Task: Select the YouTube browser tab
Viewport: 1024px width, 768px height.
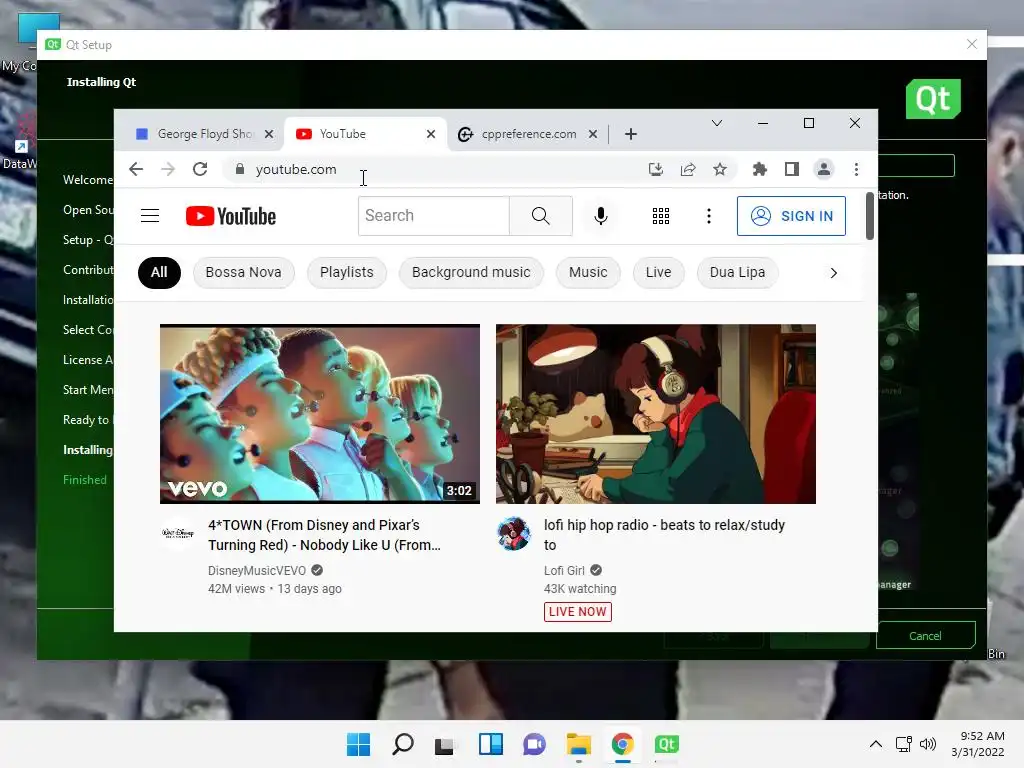Action: (366, 134)
